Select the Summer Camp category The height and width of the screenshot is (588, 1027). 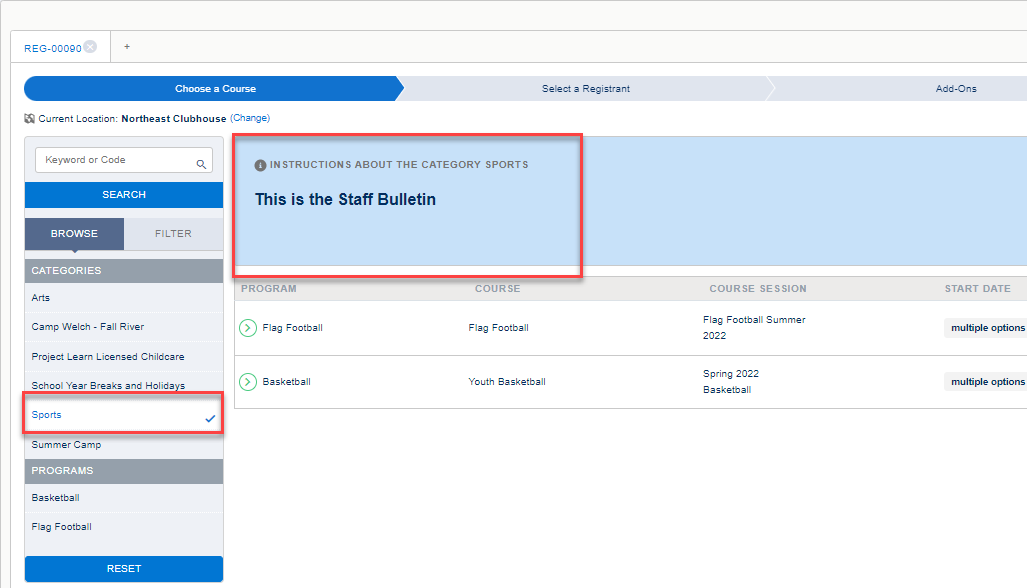pyautogui.click(x=64, y=444)
